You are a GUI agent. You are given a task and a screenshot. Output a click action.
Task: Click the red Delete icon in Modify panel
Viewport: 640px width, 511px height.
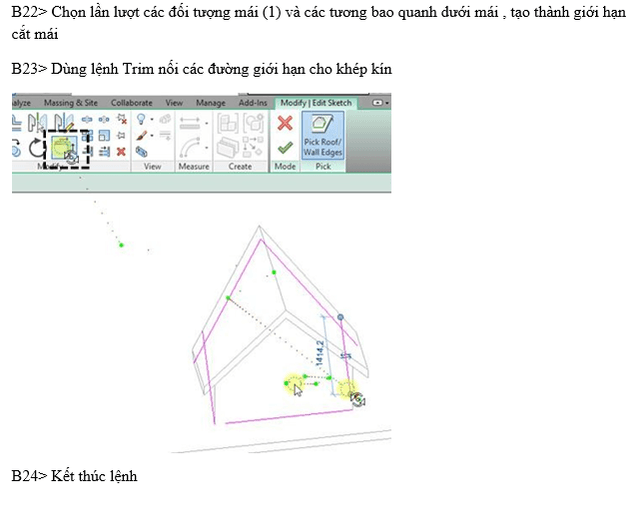121,152
